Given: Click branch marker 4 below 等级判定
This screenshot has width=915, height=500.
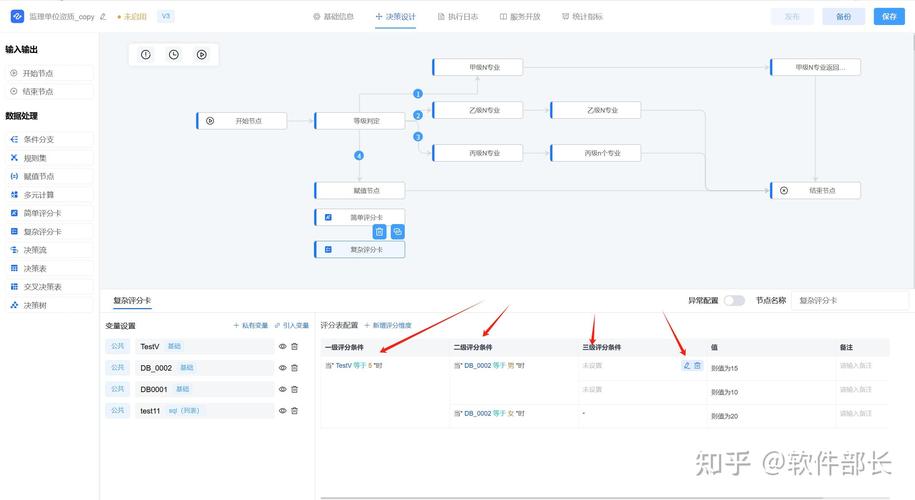Looking at the screenshot, I should click(x=359, y=156).
